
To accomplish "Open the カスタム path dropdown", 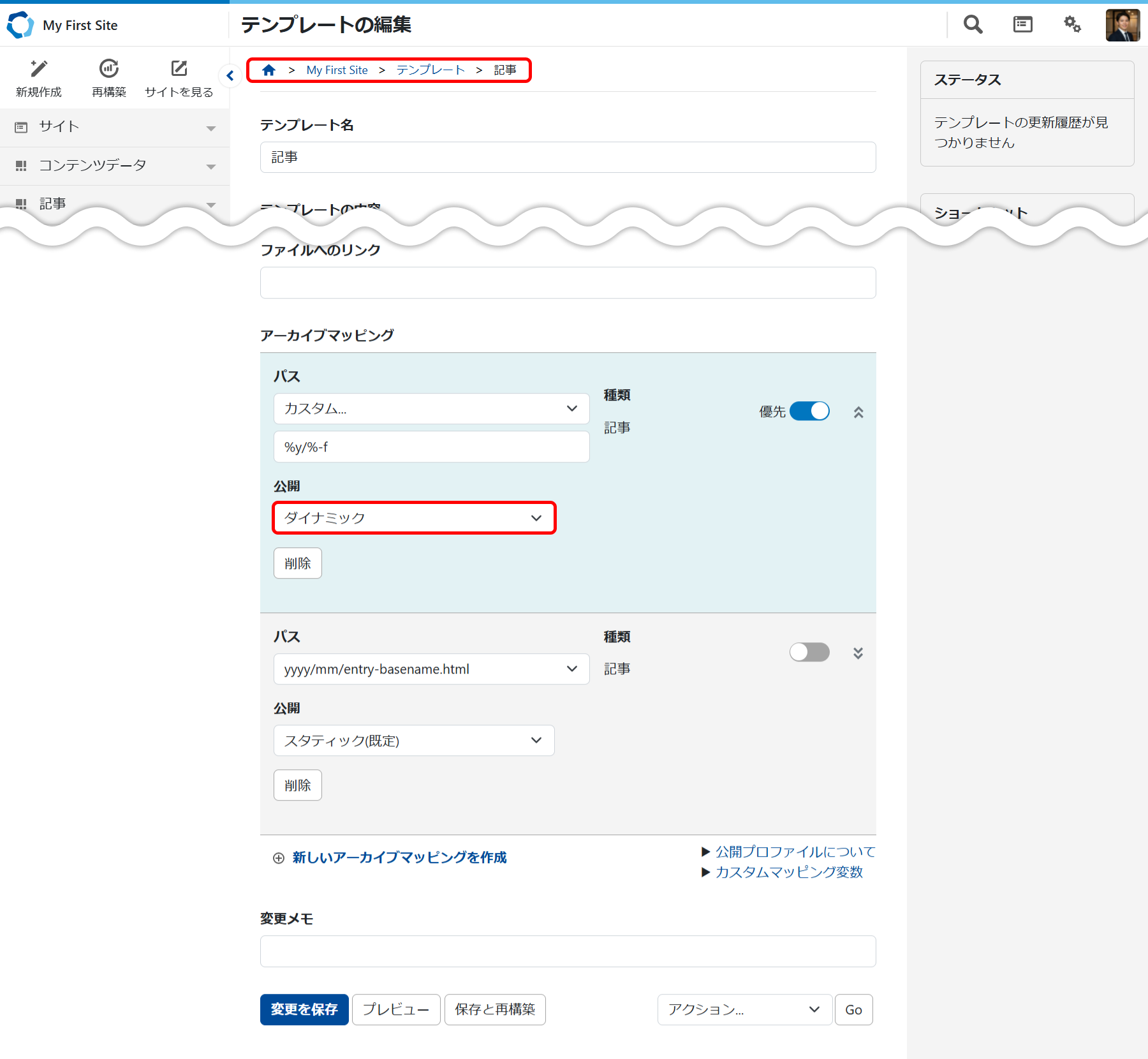I will click(x=431, y=409).
